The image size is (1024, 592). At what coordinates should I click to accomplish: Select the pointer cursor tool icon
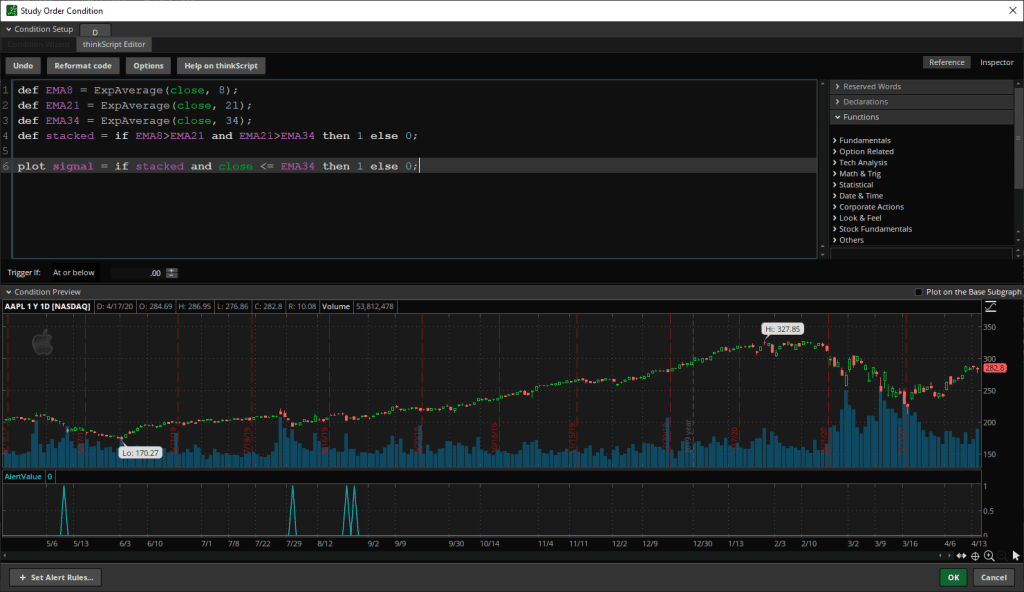(x=1016, y=555)
